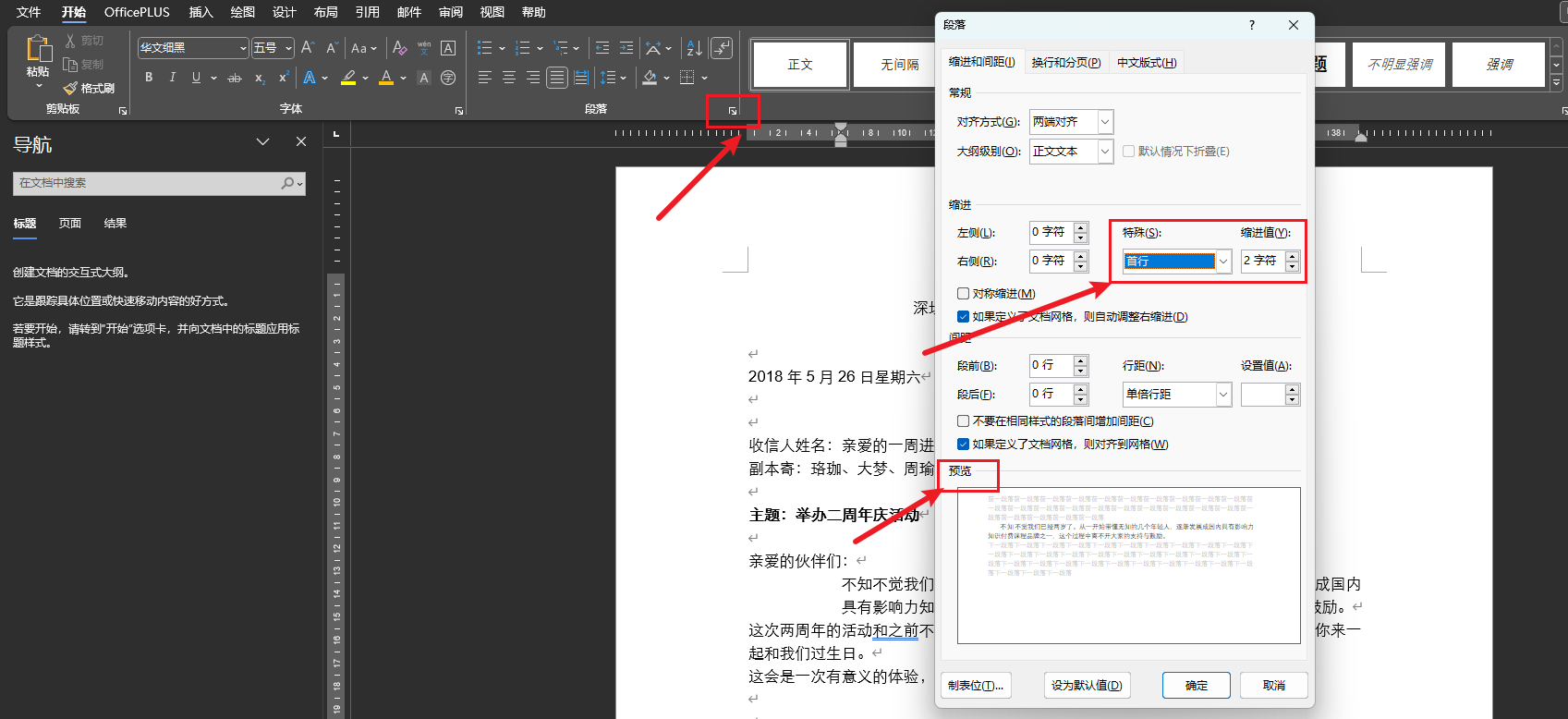The image size is (1568, 719).
Task: Click the paragraph shading paint bucket
Action: click(x=650, y=78)
